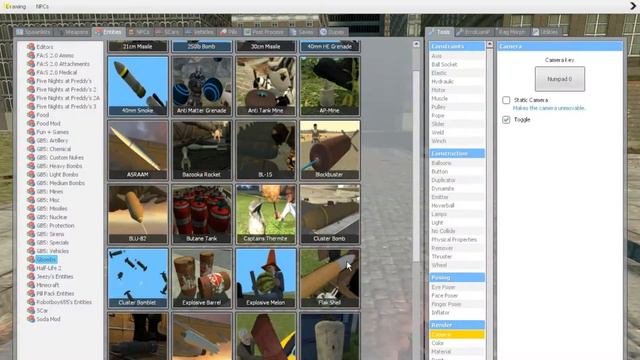Open the GB5: Custom Nukes category
Image resolution: width=640 pixels, height=360 pixels.
point(60,158)
